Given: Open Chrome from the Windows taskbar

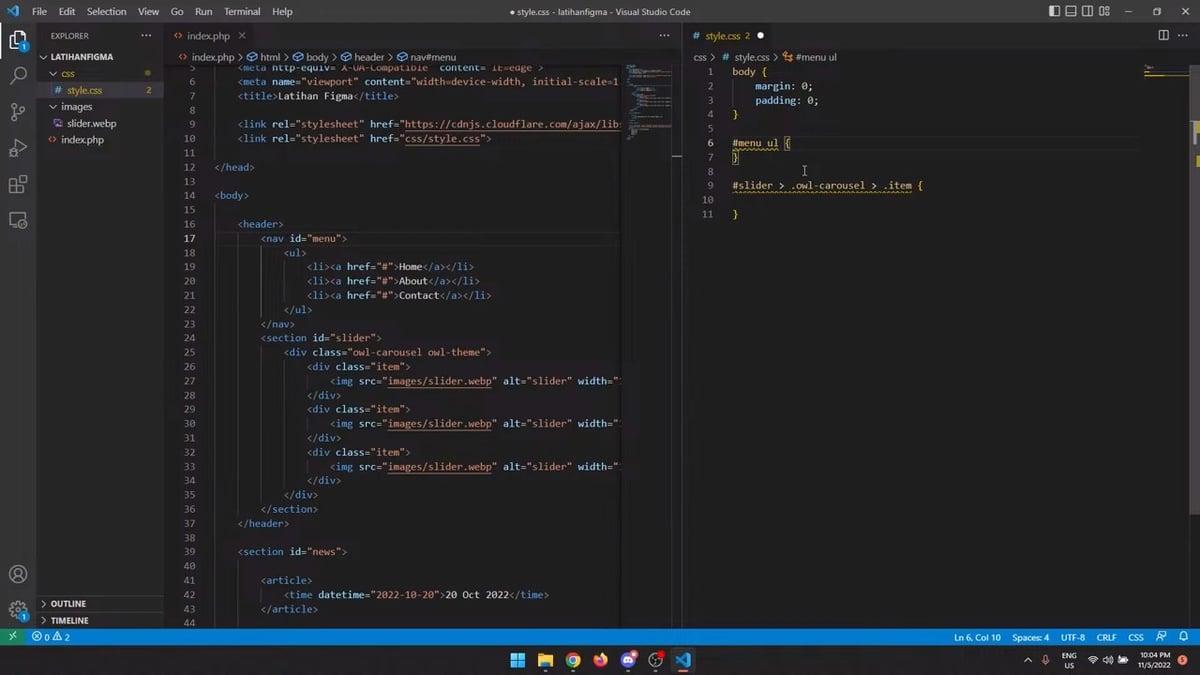Looking at the screenshot, I should [573, 660].
